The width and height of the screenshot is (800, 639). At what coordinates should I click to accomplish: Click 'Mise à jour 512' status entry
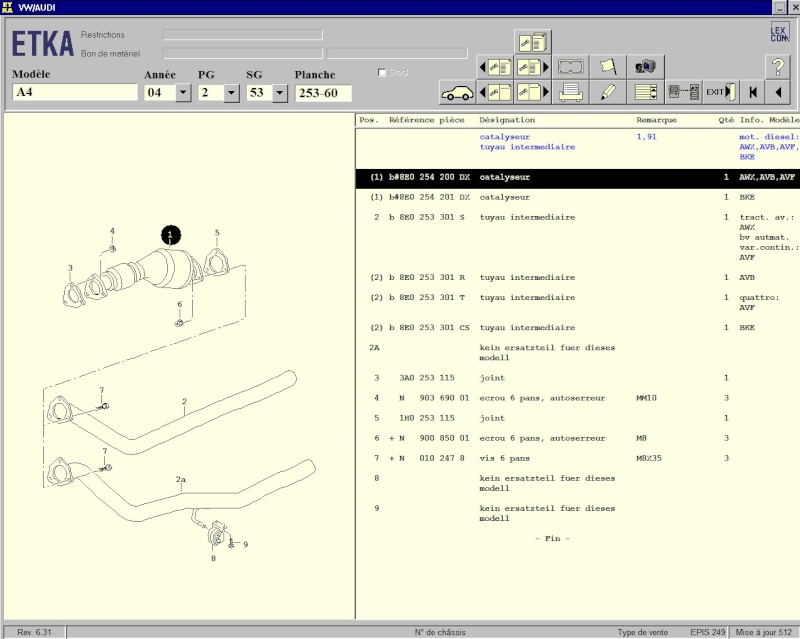(x=764, y=632)
